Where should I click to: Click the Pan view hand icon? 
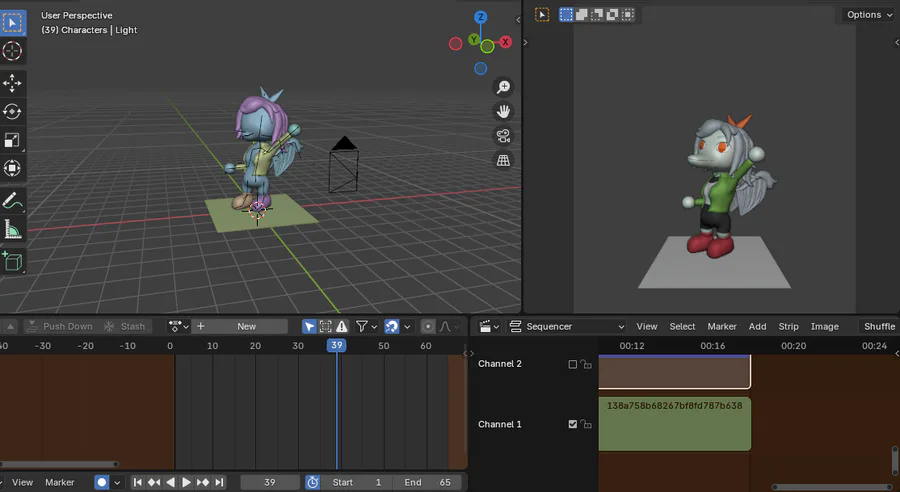pos(503,111)
